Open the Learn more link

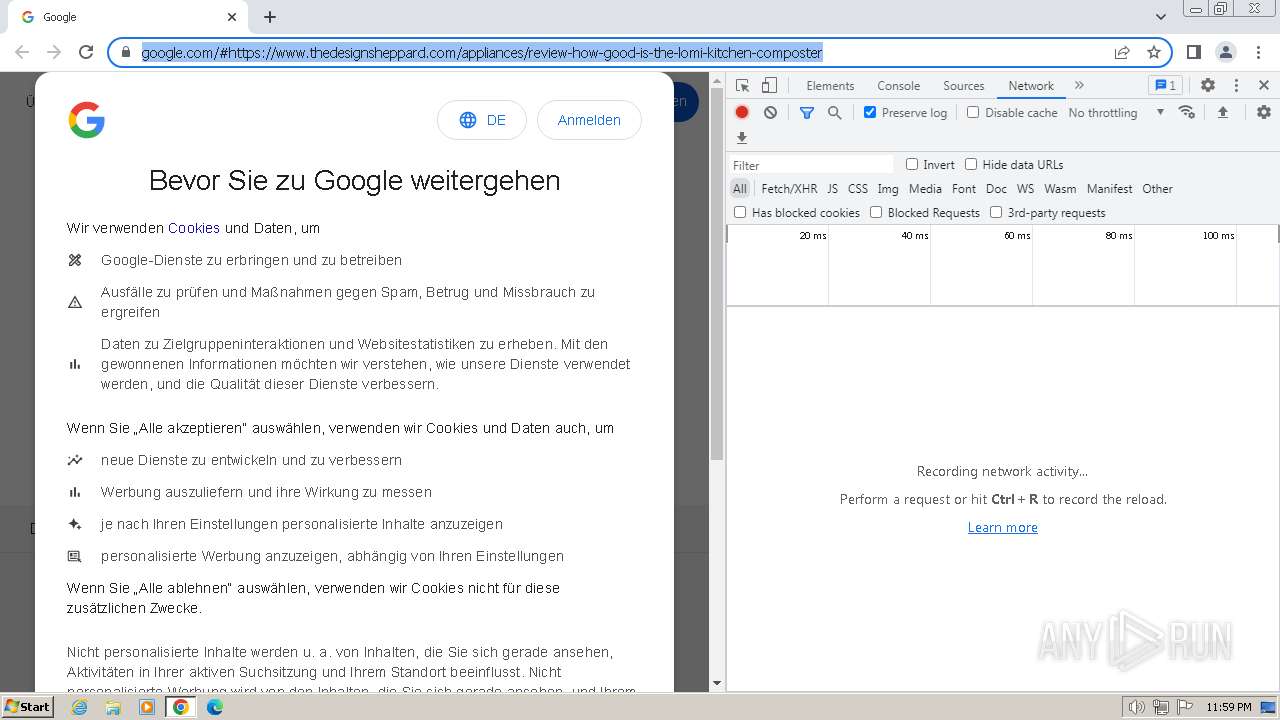tap(1003, 527)
